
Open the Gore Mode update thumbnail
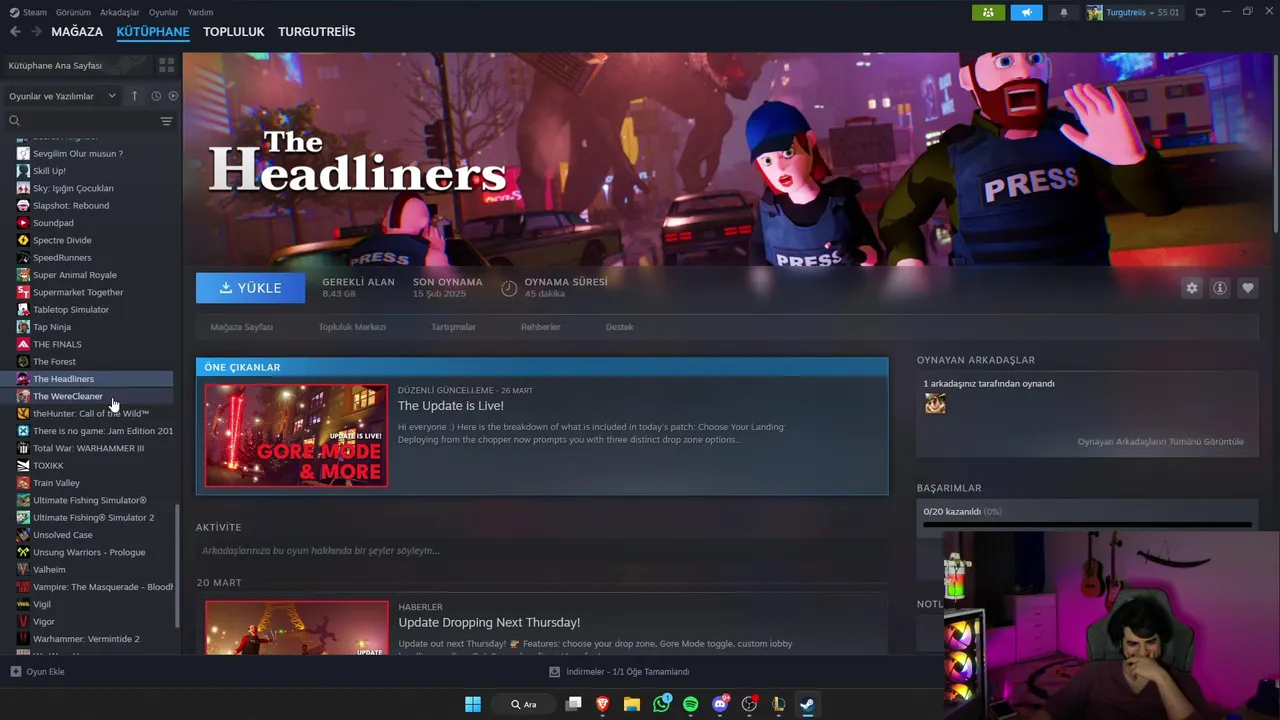pos(296,435)
